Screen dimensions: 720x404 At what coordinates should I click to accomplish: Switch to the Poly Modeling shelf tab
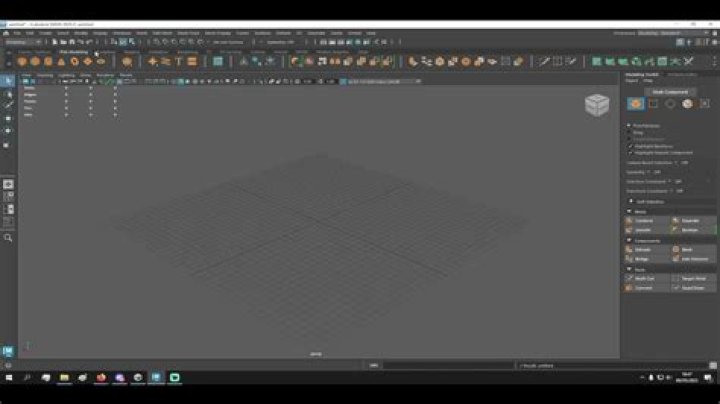coord(73,52)
